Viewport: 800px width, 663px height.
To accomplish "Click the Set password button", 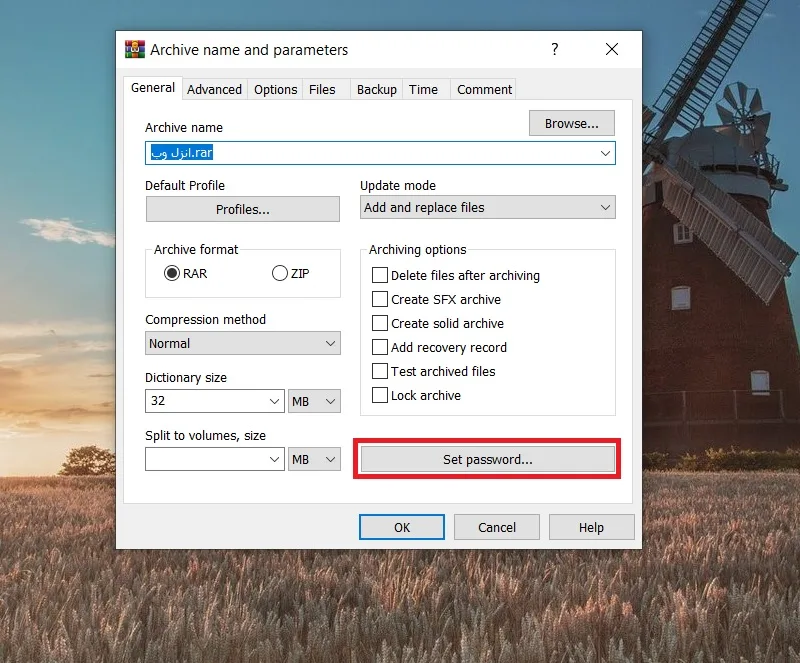I will pyautogui.click(x=488, y=459).
